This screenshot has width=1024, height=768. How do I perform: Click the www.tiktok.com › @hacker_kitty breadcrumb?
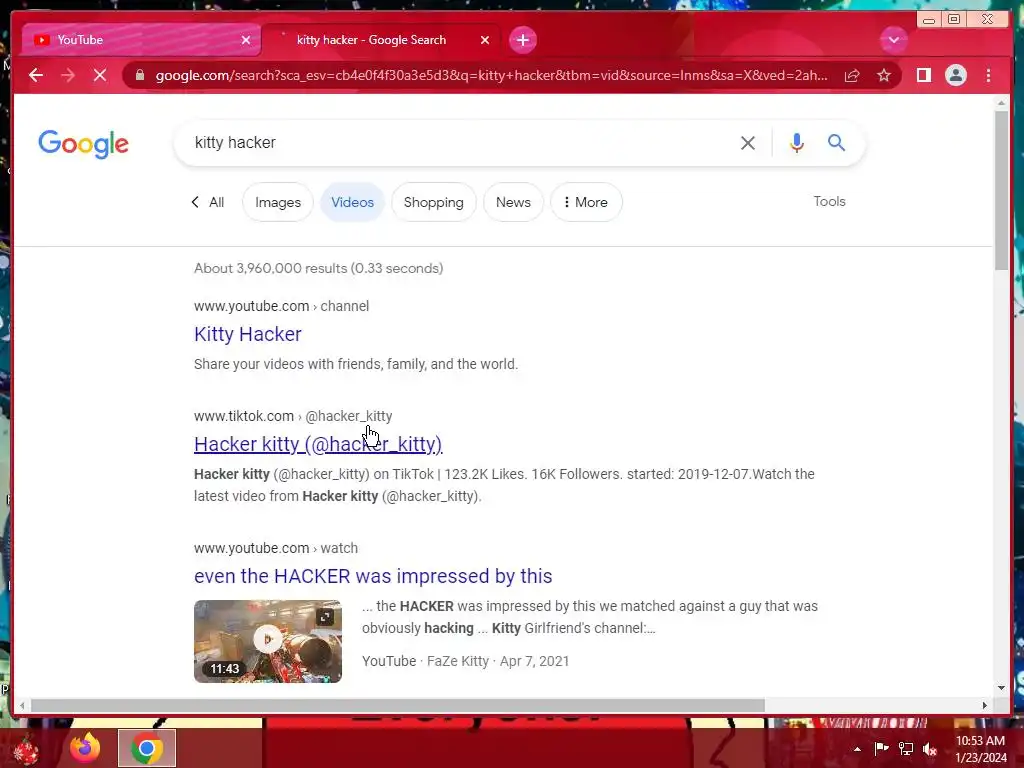point(293,416)
